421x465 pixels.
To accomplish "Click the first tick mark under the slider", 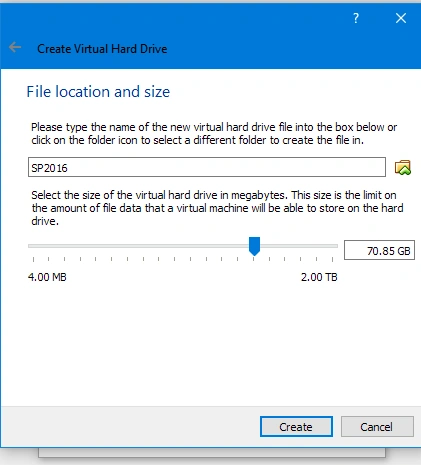I will pyautogui.click(x=33, y=259).
